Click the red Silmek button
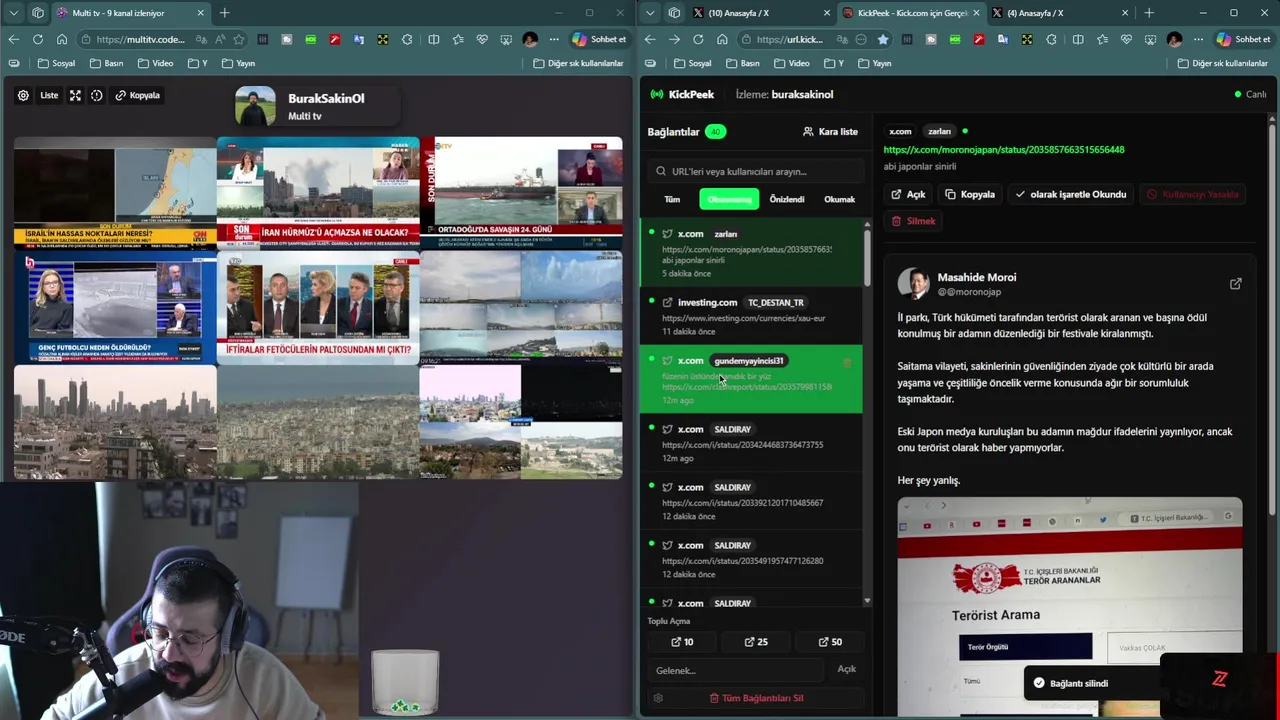Screen dimensions: 1280x720 click(x=913, y=221)
